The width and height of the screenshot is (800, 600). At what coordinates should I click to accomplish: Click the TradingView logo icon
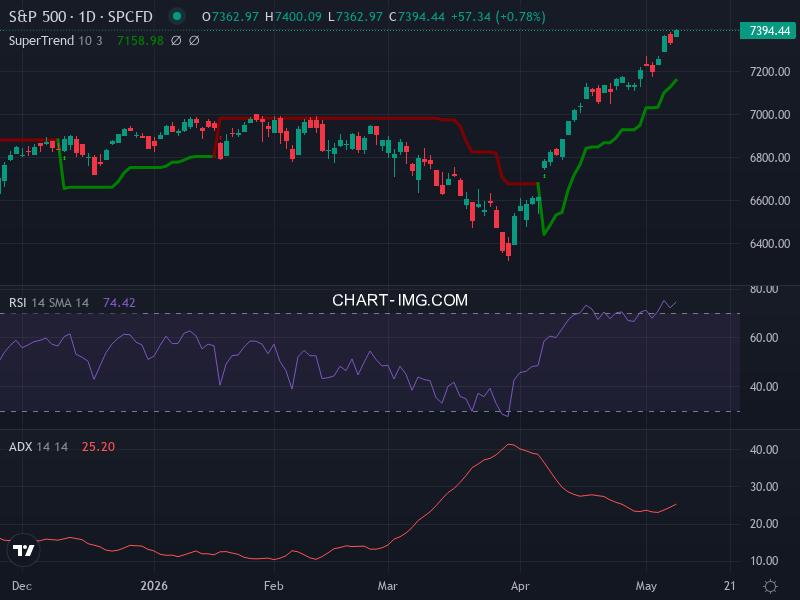[x=23, y=550]
